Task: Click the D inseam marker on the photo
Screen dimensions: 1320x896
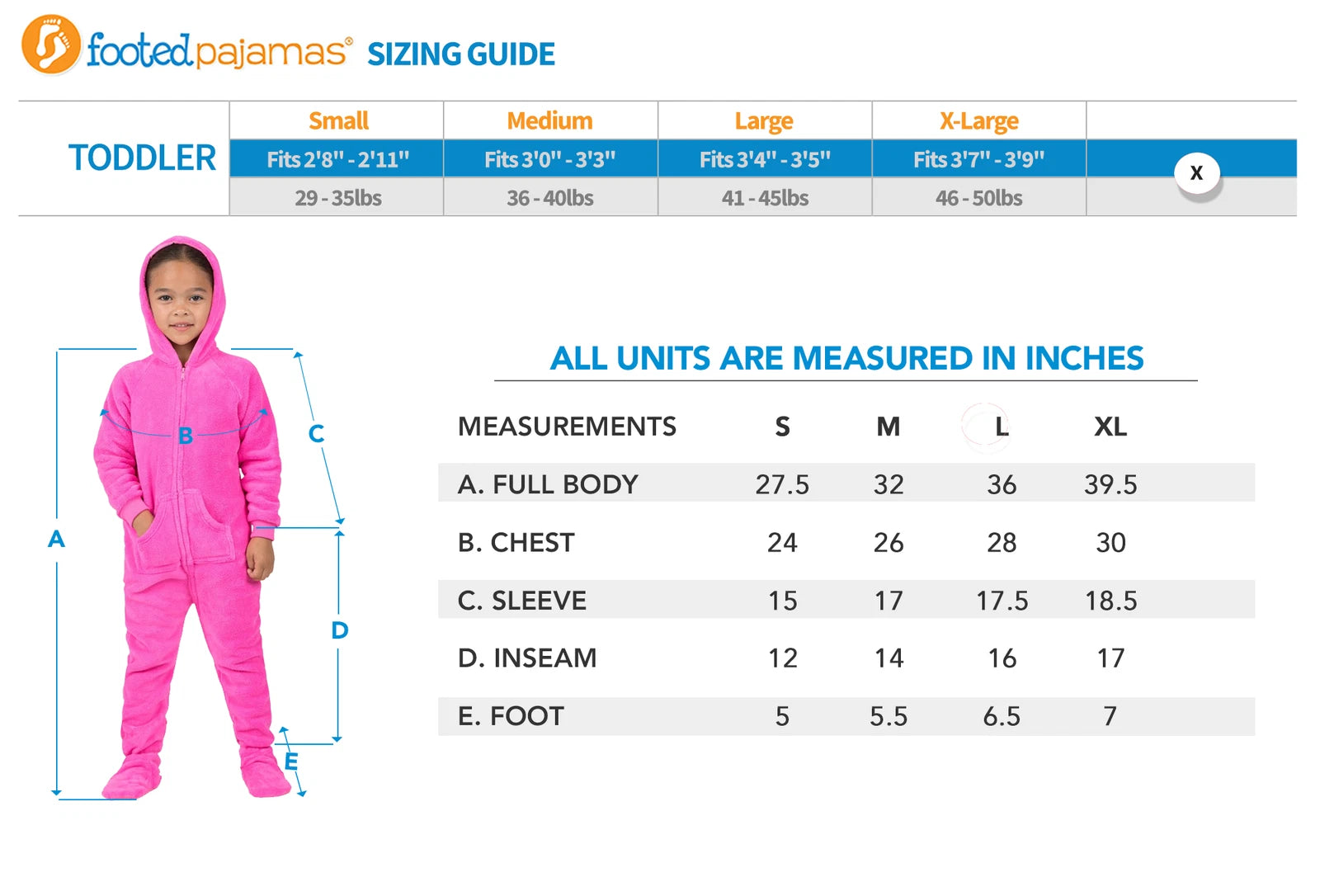Action: 339,630
